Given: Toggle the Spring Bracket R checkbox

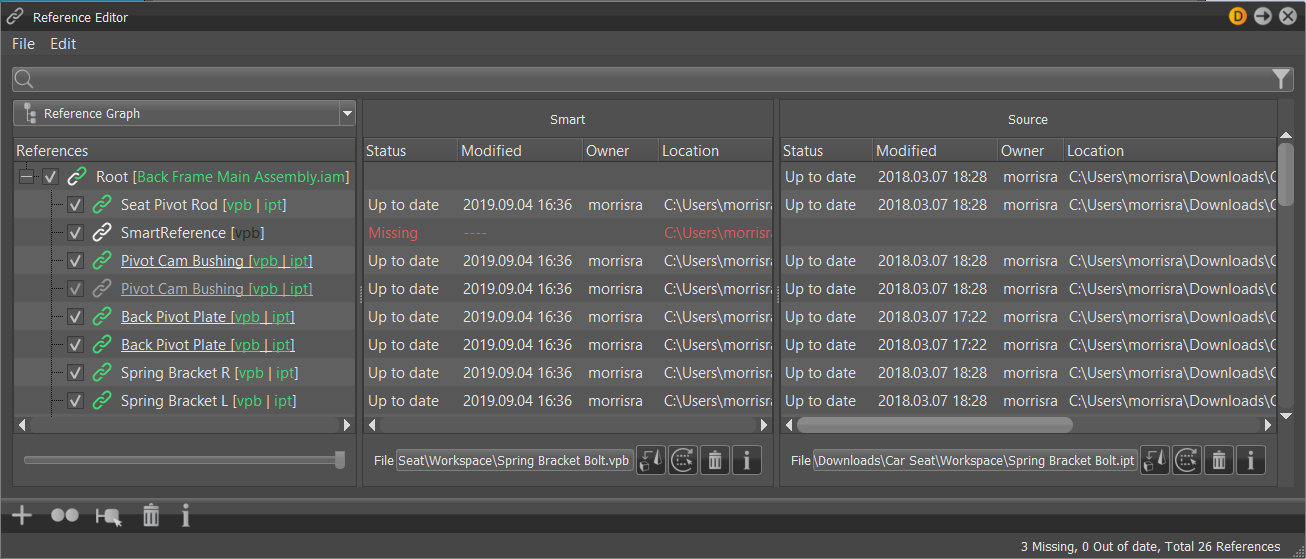Looking at the screenshot, I should point(75,373).
